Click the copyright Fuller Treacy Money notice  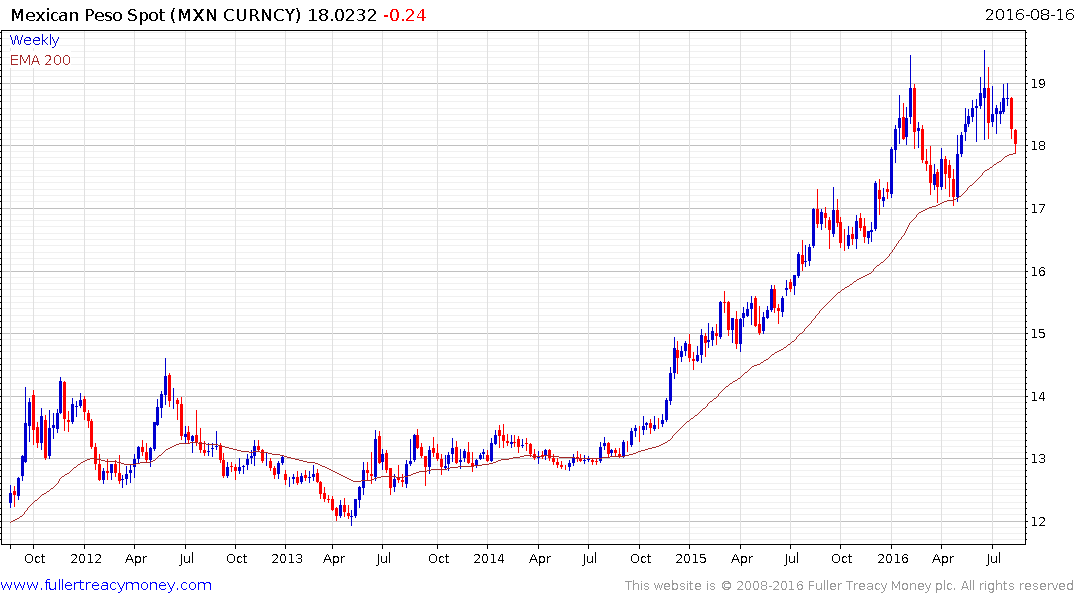(x=849, y=586)
